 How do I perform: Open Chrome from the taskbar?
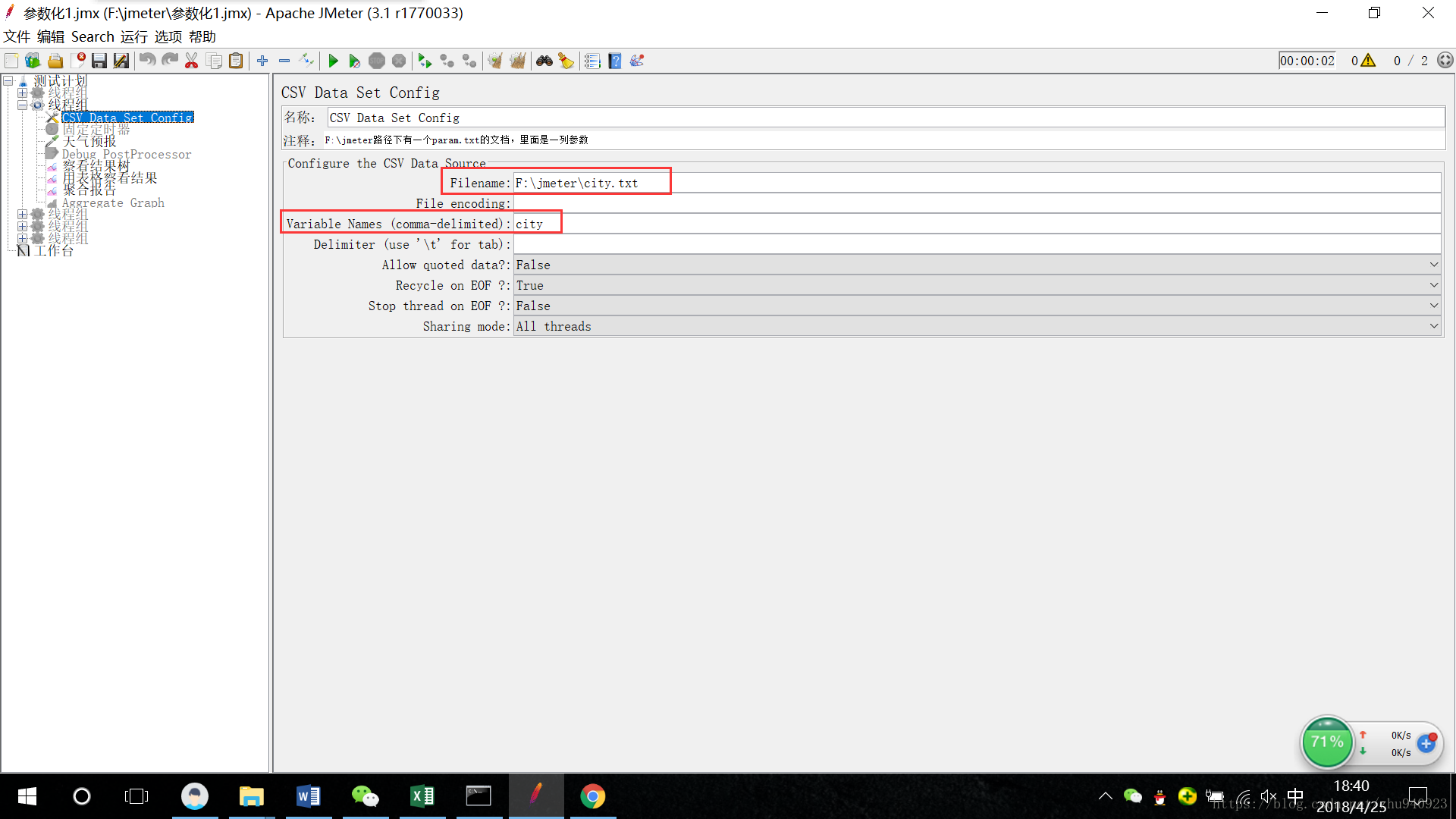click(592, 796)
